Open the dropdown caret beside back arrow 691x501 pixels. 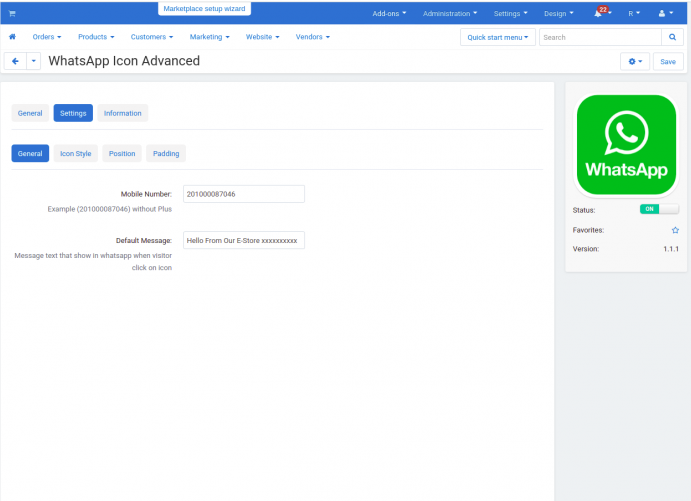click(x=33, y=61)
